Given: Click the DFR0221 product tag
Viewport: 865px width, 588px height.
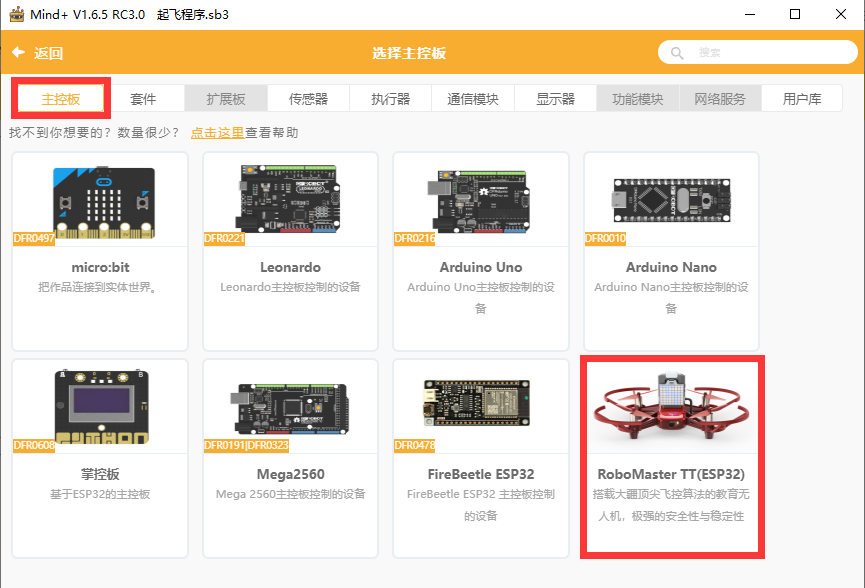Looking at the screenshot, I should coord(224,238).
